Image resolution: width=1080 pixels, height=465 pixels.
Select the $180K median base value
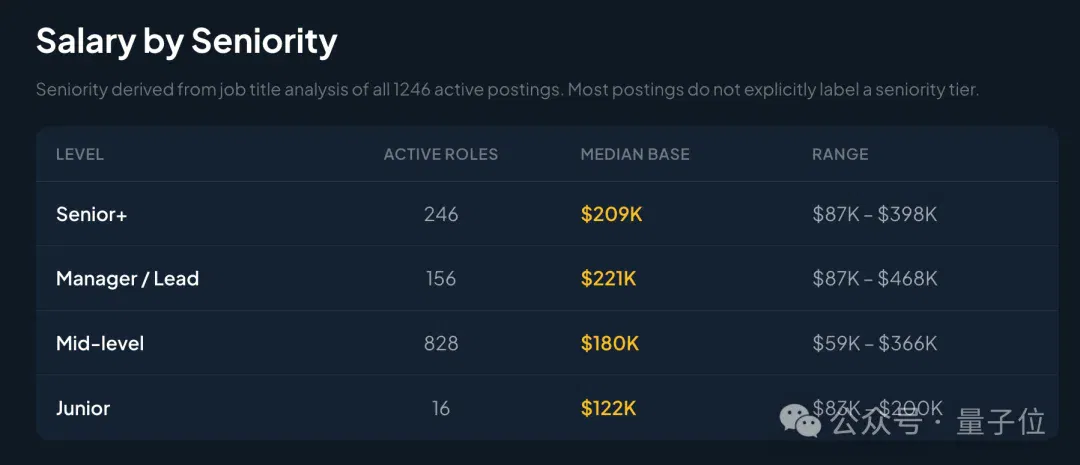(610, 343)
